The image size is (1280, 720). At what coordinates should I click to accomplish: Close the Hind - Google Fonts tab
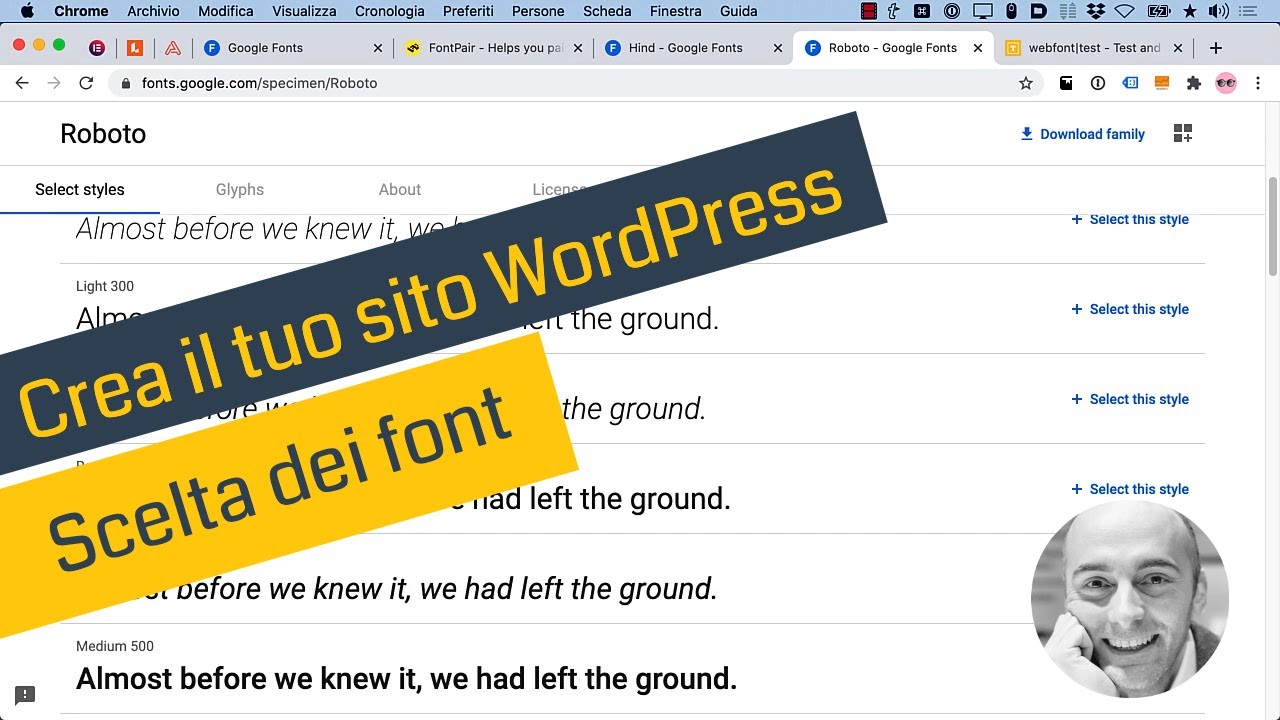pyautogui.click(x=778, y=48)
